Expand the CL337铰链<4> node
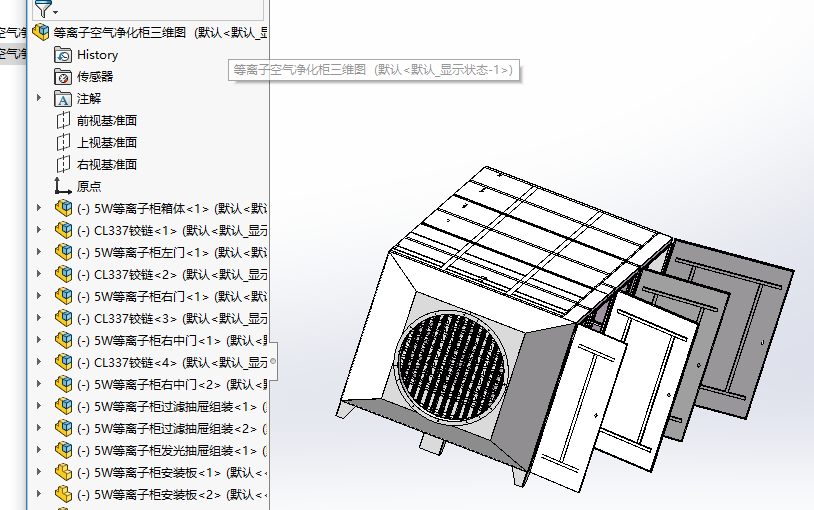The height and width of the screenshot is (510, 814). coord(39,361)
